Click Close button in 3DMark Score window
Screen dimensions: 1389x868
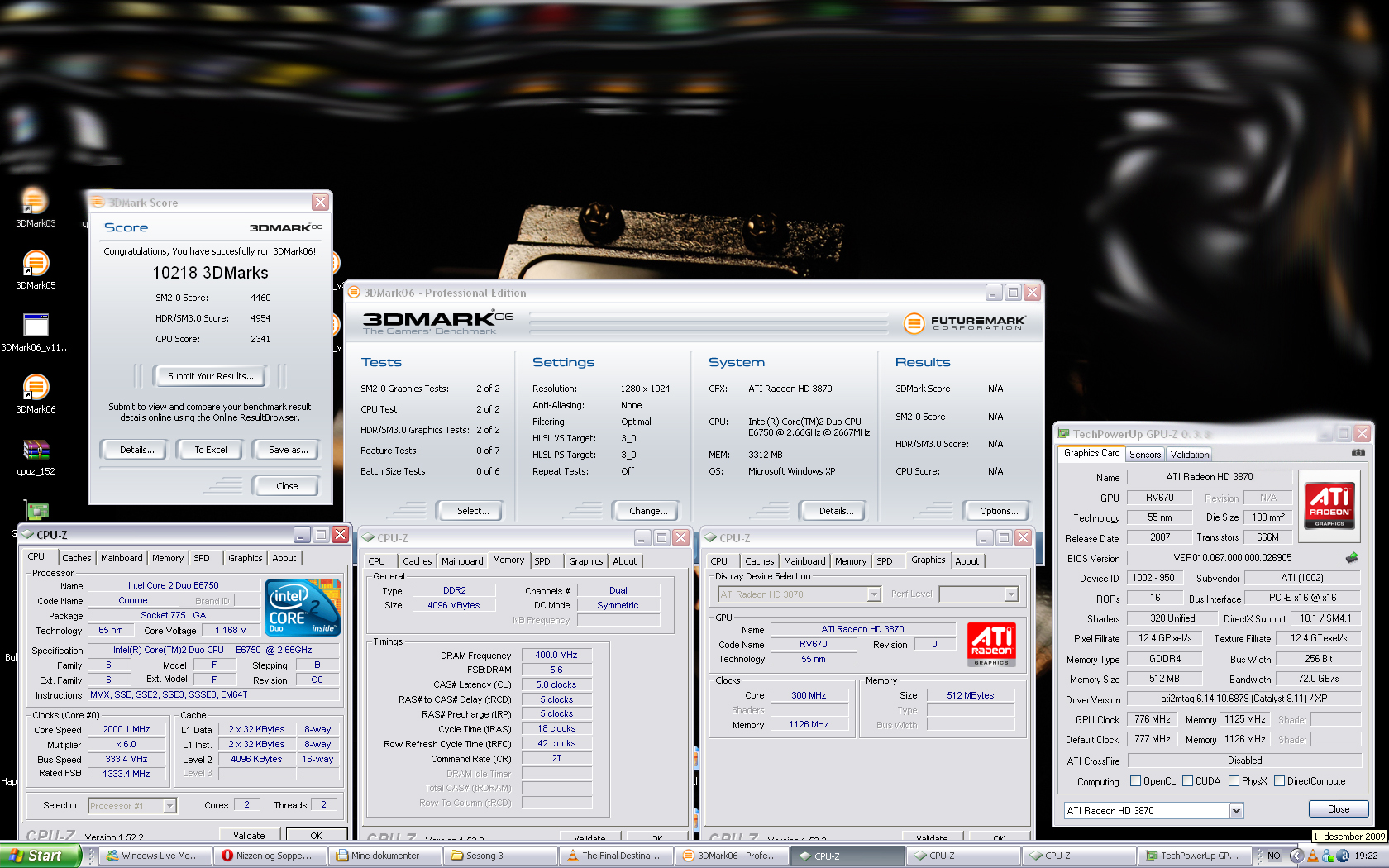point(287,486)
